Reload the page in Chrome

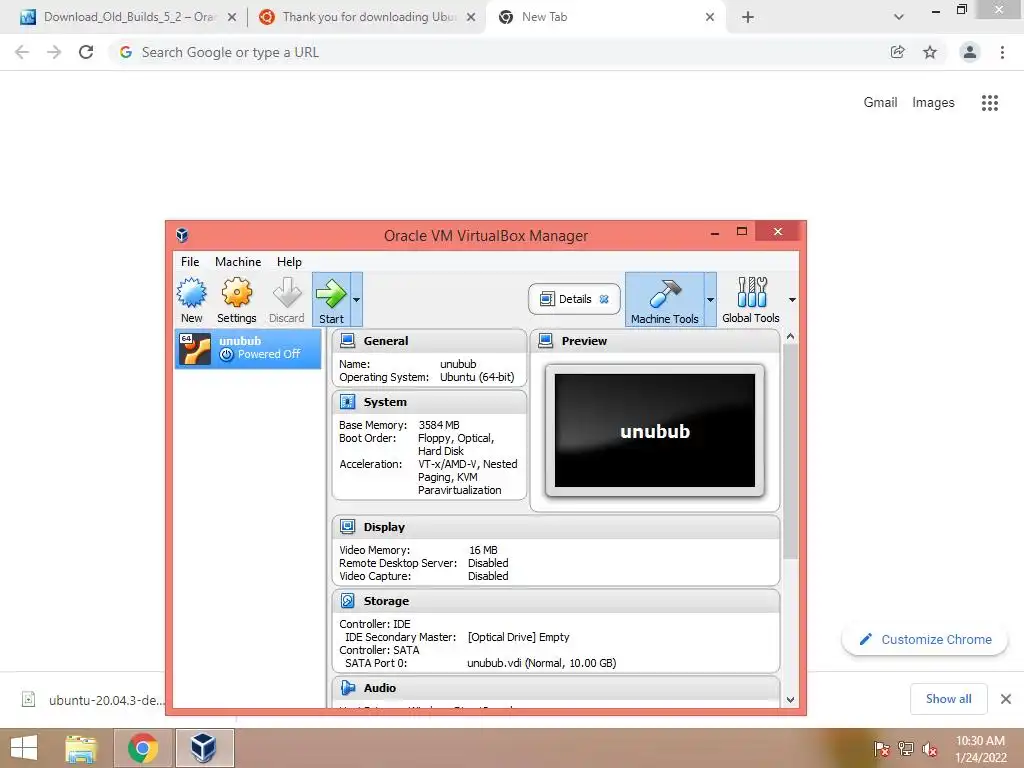86,52
